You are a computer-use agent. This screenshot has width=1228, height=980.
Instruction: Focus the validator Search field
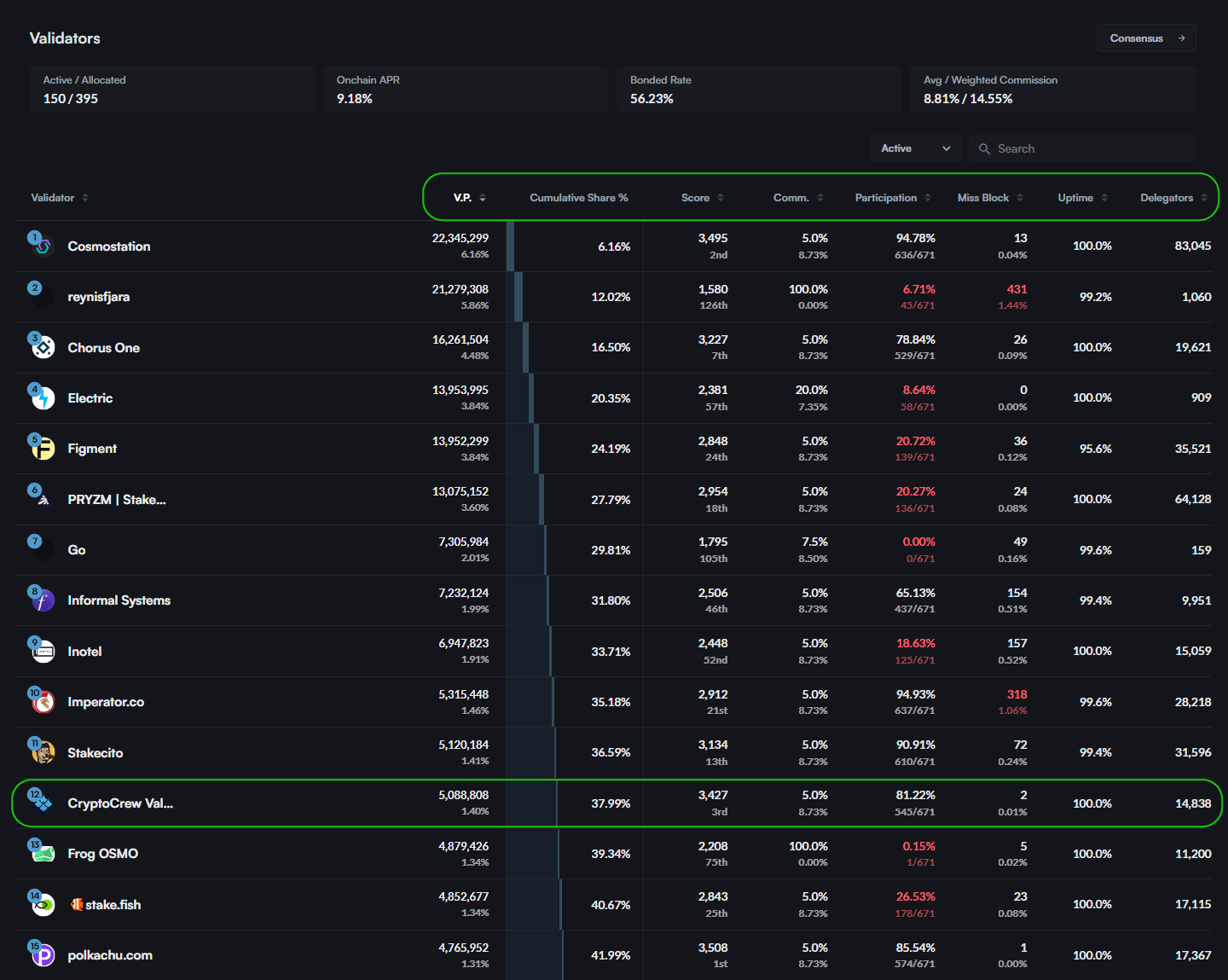[1082, 148]
